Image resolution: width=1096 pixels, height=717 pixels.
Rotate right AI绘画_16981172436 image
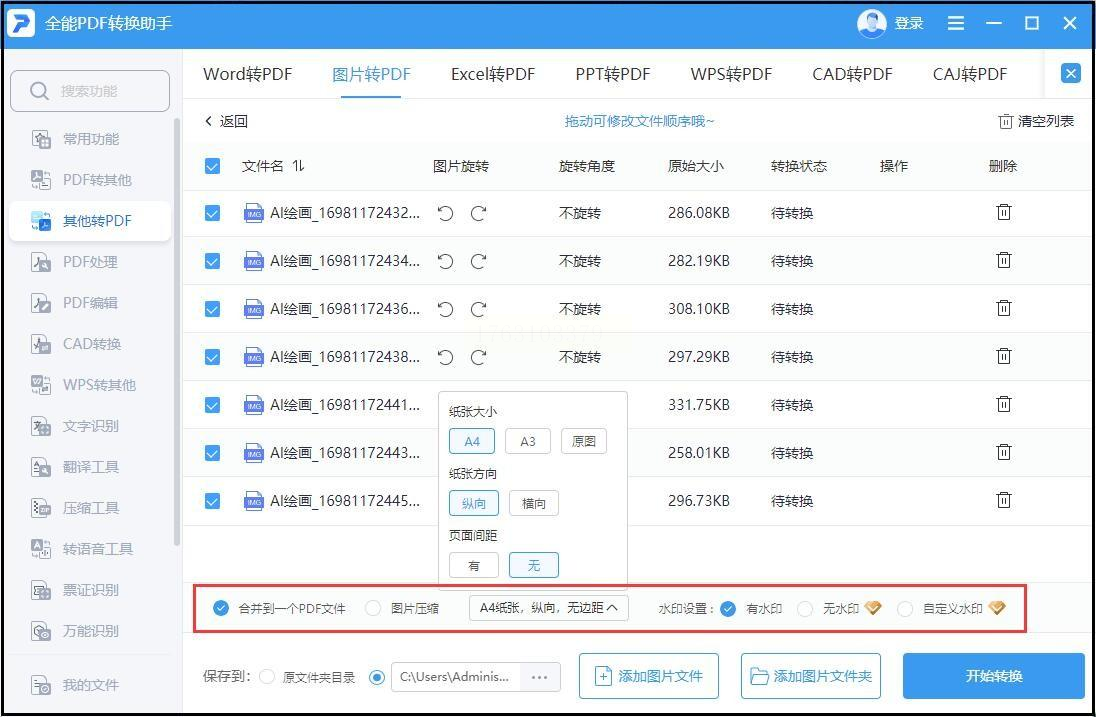479,309
